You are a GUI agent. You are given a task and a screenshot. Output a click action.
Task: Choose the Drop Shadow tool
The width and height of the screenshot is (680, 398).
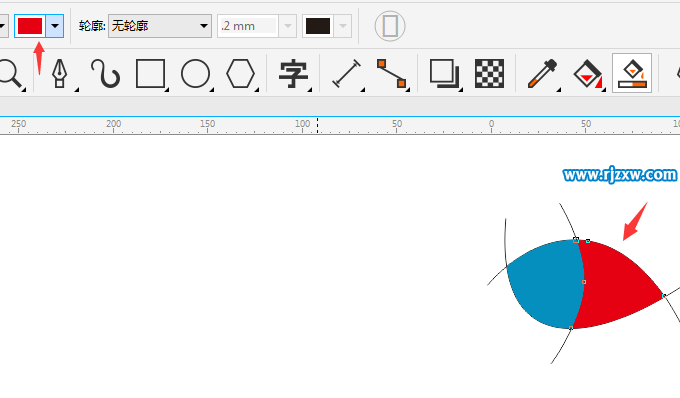point(445,74)
